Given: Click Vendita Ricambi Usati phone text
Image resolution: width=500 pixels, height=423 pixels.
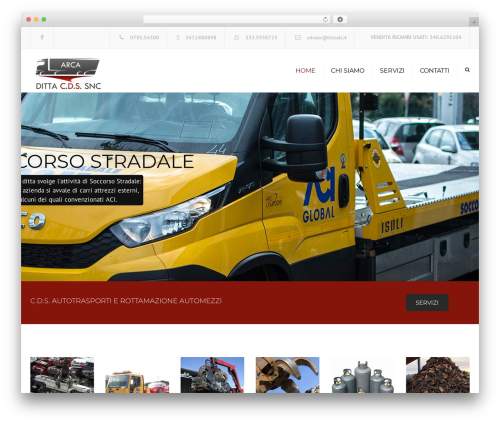Looking at the screenshot, I should [416, 37].
